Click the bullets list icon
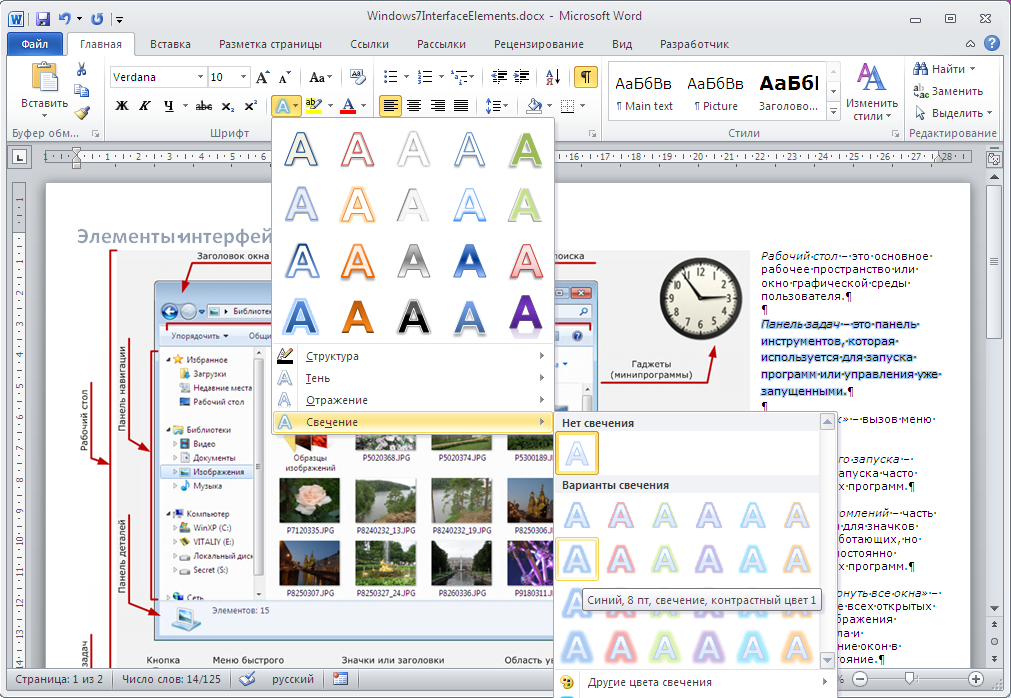 pos(390,77)
